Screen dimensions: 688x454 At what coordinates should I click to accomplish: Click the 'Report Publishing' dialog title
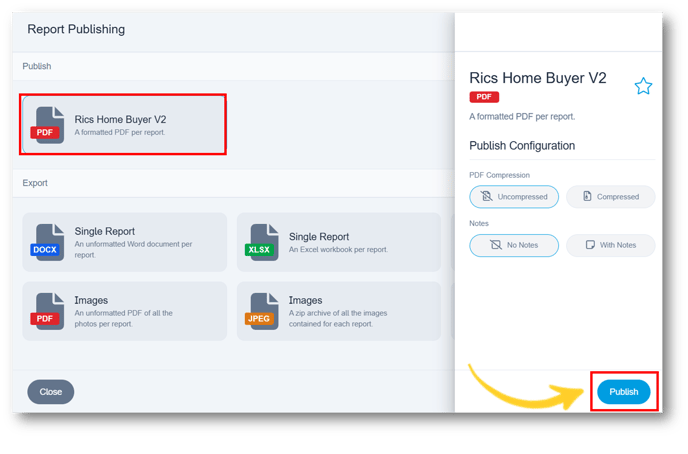(x=76, y=29)
